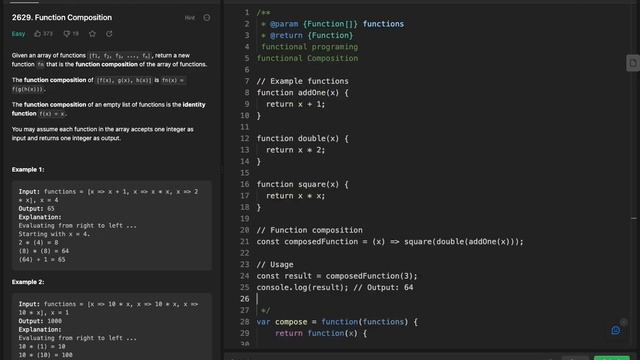The height and width of the screenshot is (360, 640).
Task: Click "Evaluating from right to left ..." in Example 1
Action: 78,225
